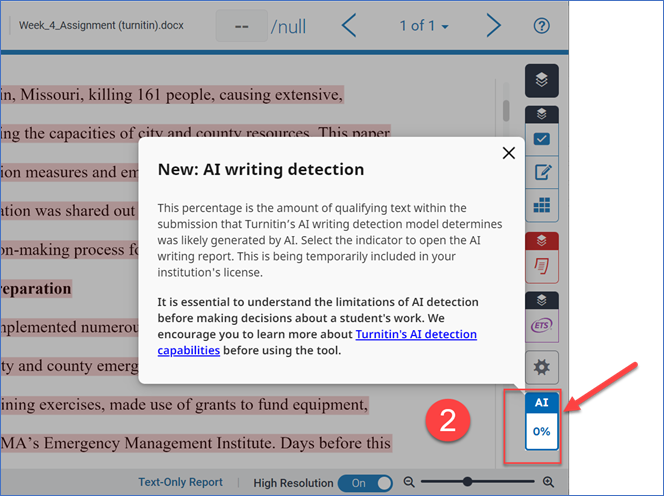Click the 'New: AI writing detection' heading
The image size is (664, 496).
pos(261,169)
